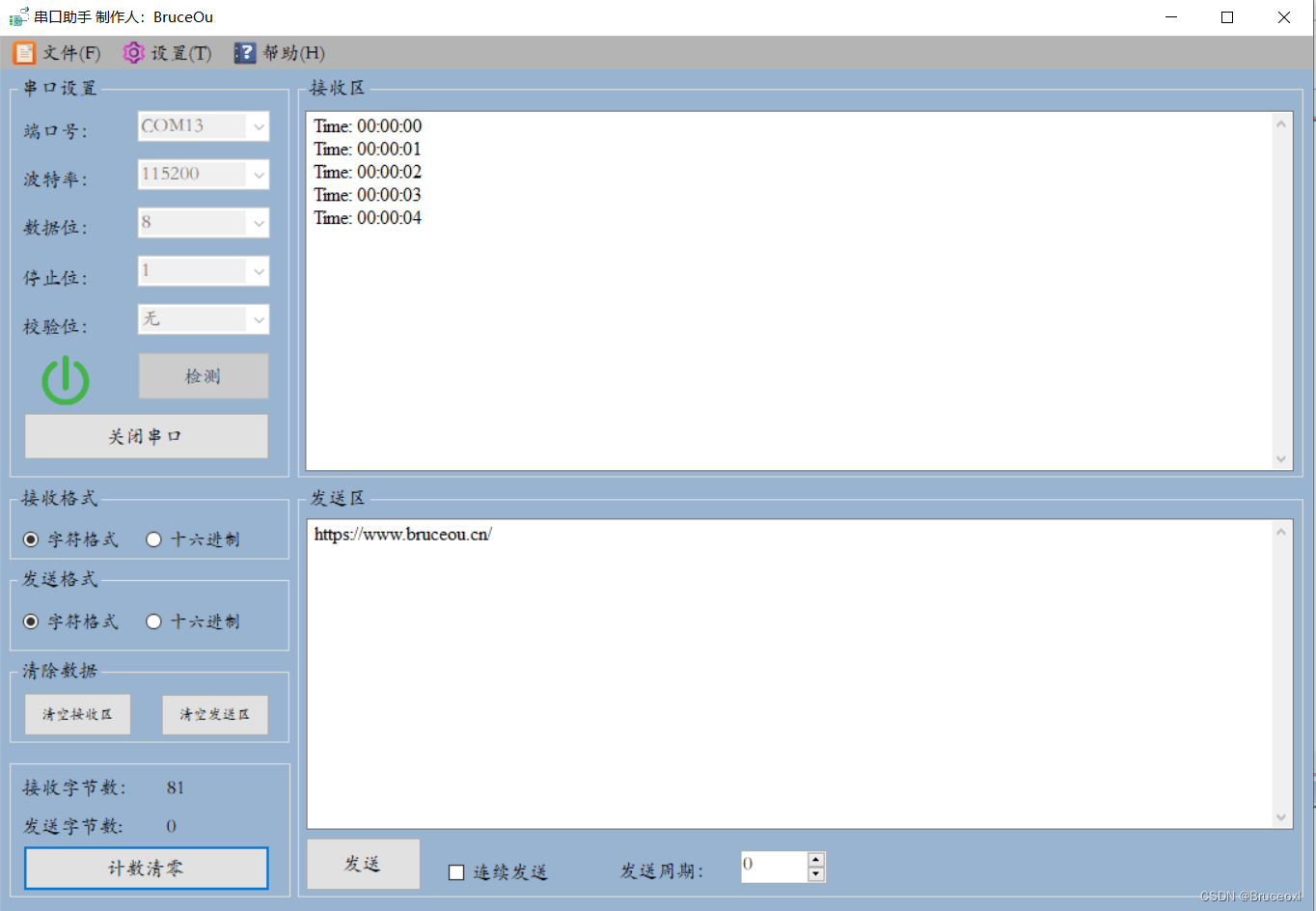Select 十六进制 under 发送格式
1316x911 pixels.
tap(193, 621)
